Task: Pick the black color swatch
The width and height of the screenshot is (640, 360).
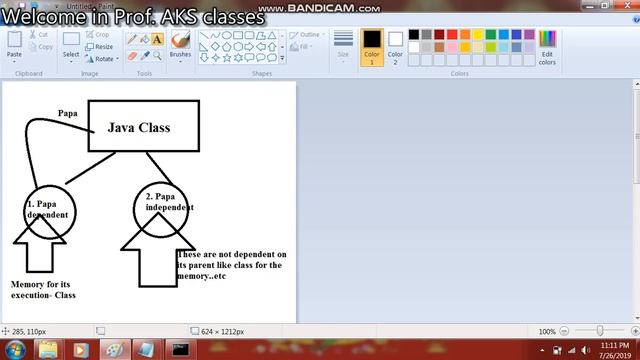Action: click(413, 35)
